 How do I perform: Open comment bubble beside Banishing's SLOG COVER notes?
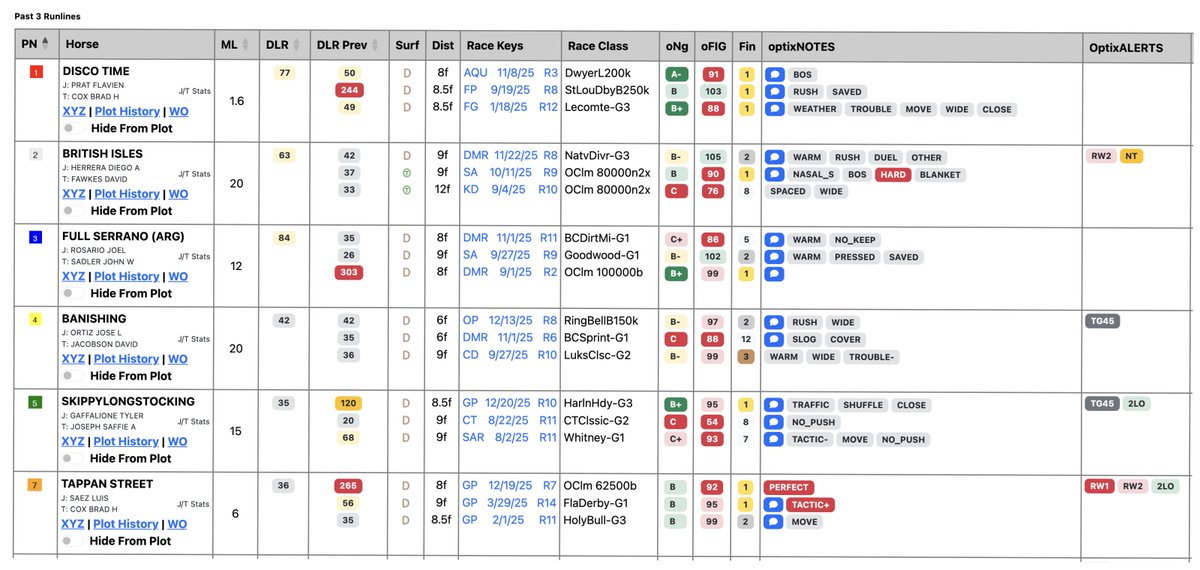coord(774,340)
